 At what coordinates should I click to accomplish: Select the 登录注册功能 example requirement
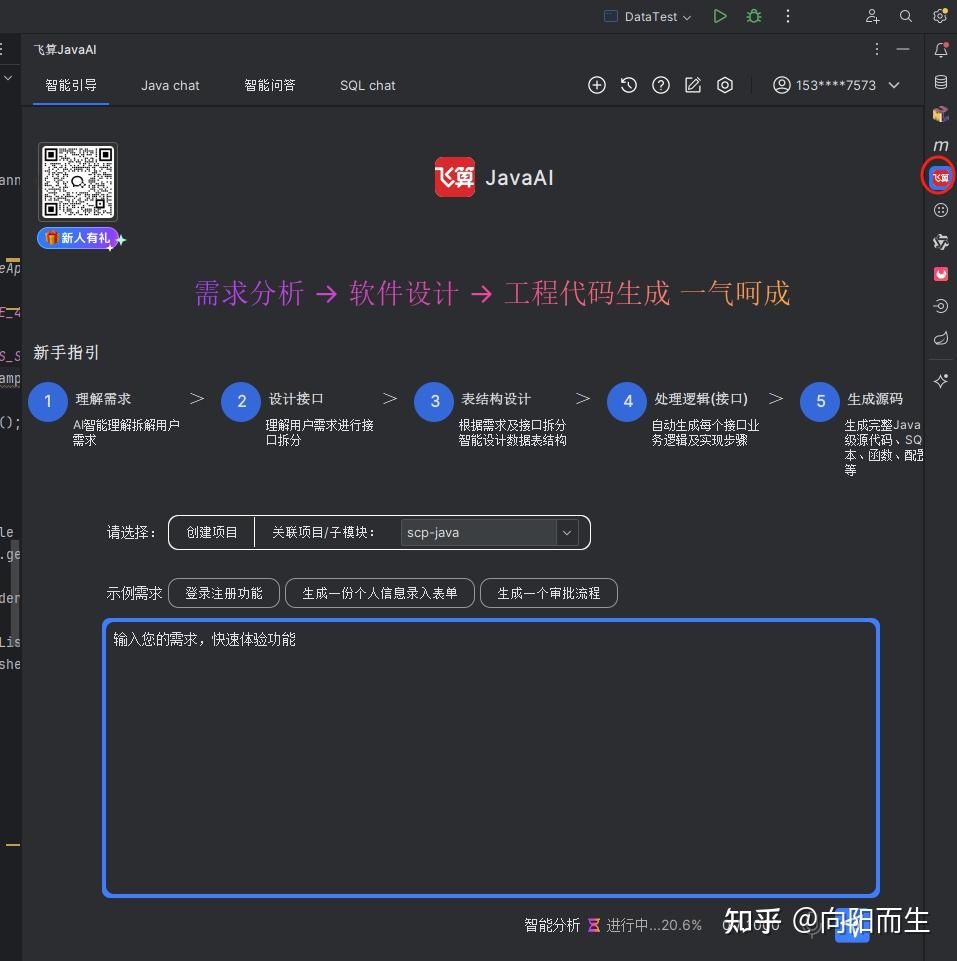[223, 592]
